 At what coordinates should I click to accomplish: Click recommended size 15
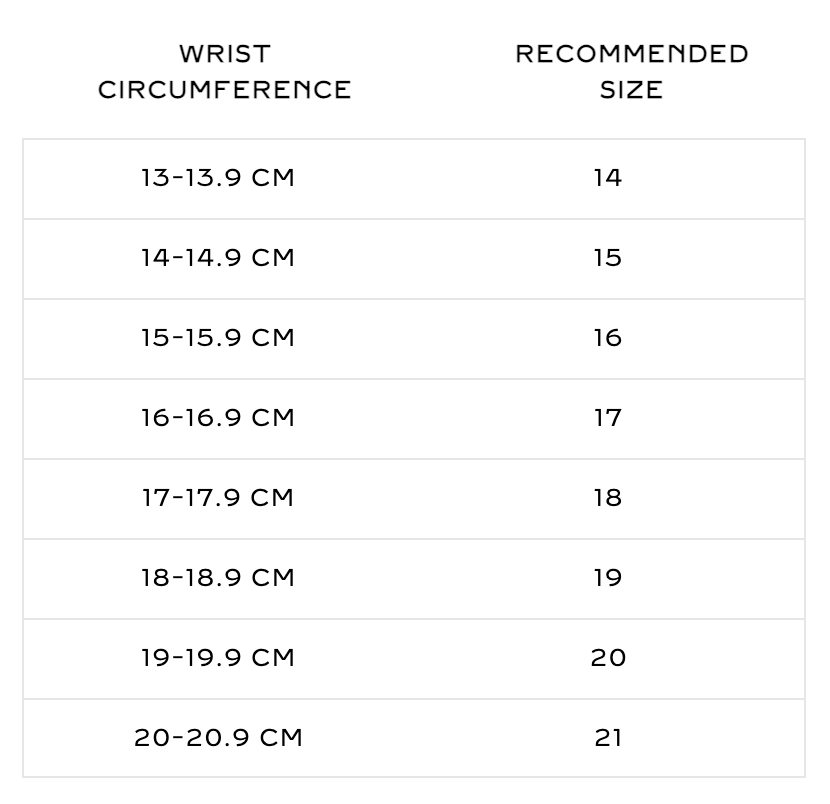tap(608, 258)
